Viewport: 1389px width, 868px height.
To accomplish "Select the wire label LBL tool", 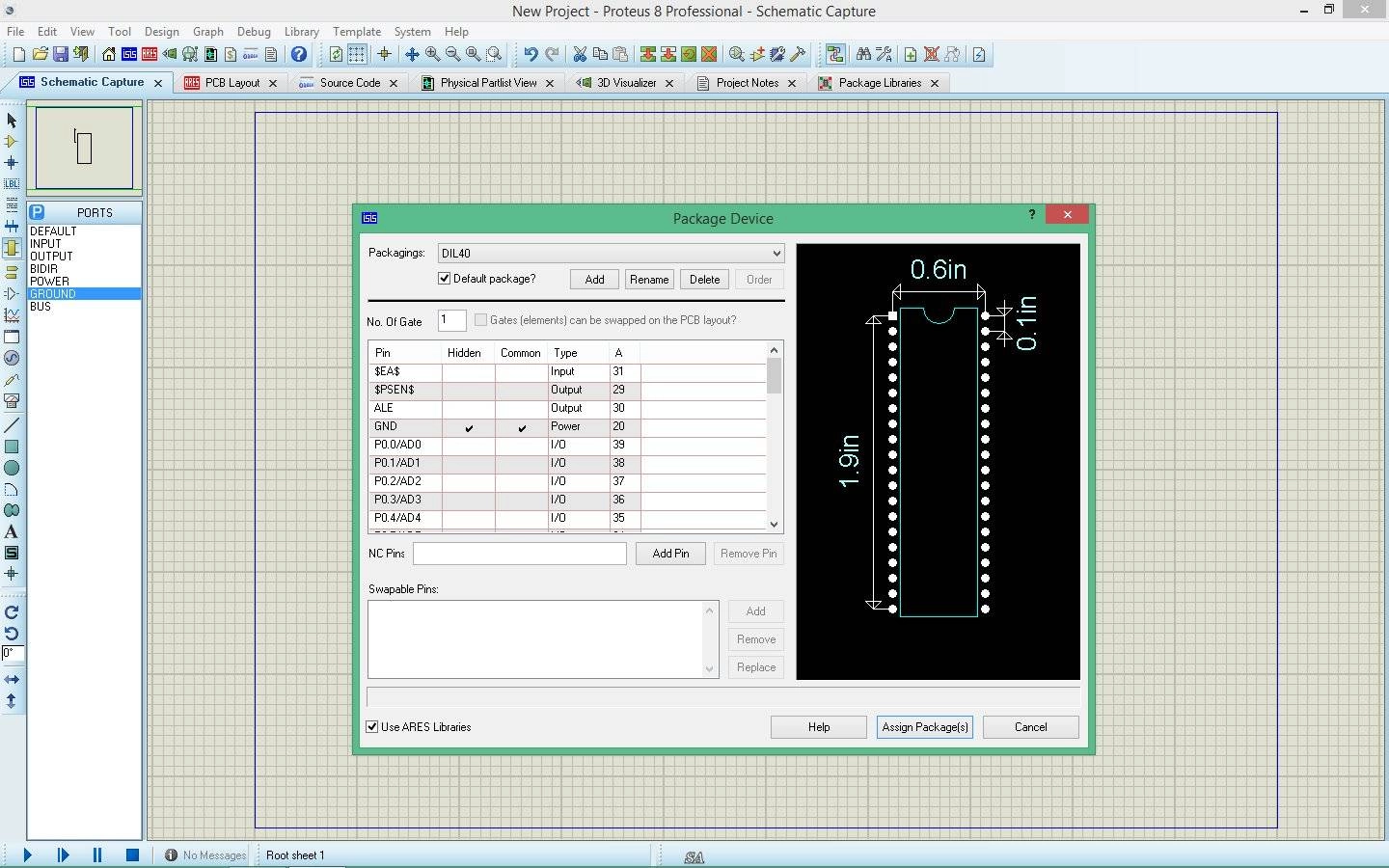I will (x=12, y=184).
